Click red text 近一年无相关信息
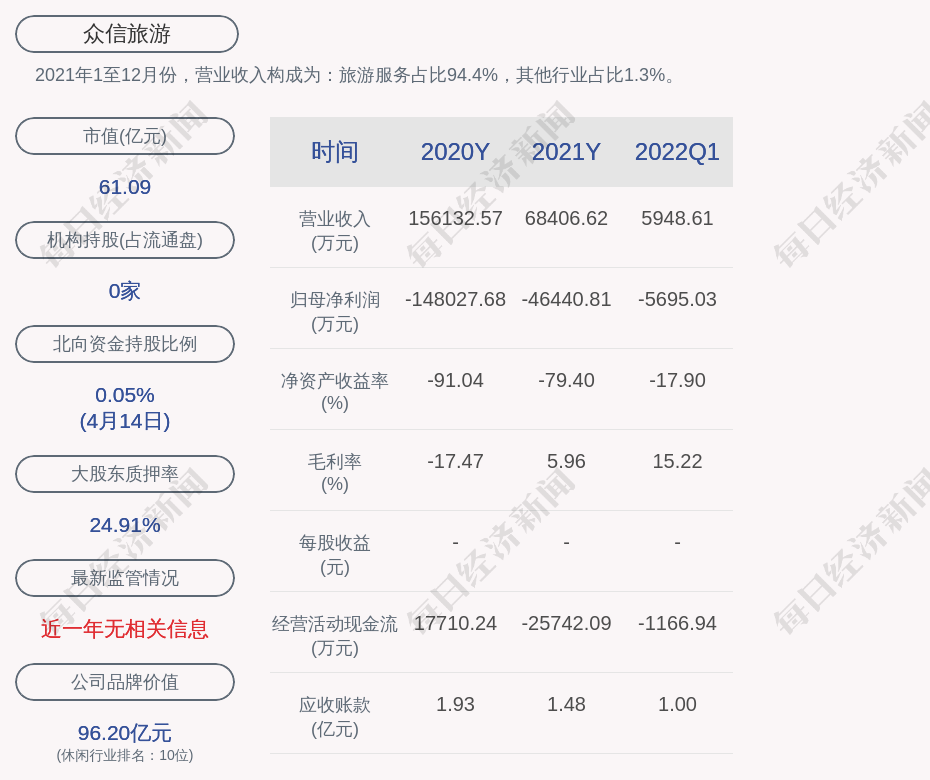The image size is (930, 780). [125, 629]
